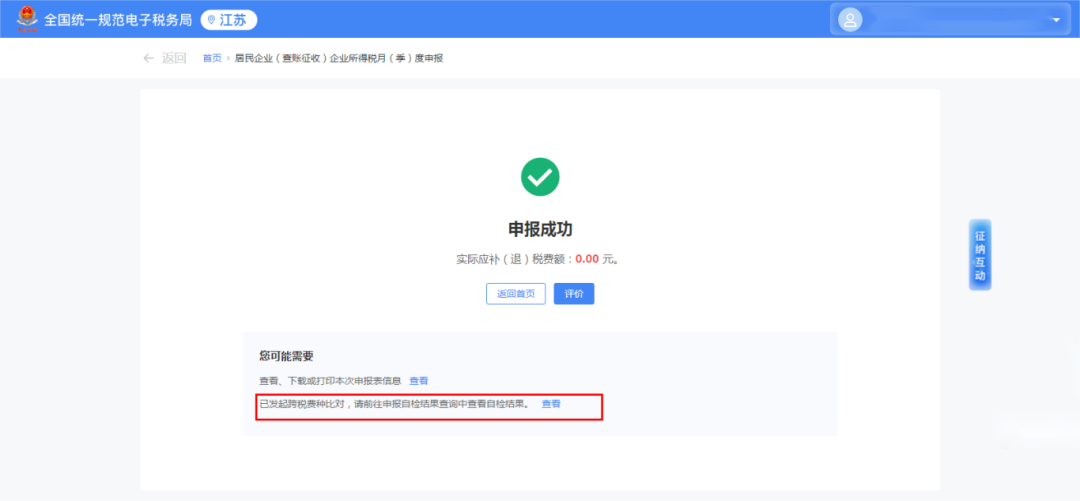Click the green success checkmark icon
This screenshot has height=501, width=1080.
[540, 177]
